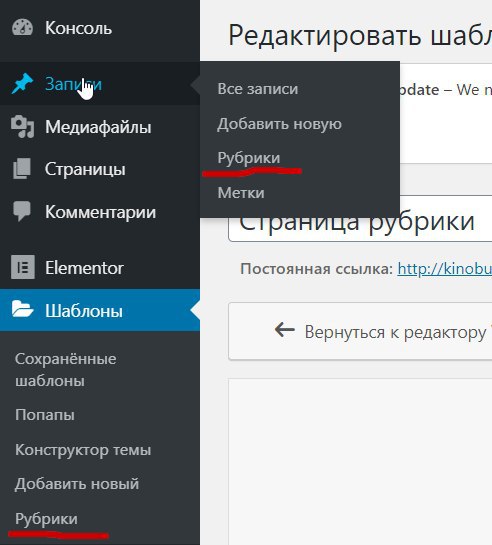
Task: Click Добавить новый under Шаблоны
Action: click(77, 484)
